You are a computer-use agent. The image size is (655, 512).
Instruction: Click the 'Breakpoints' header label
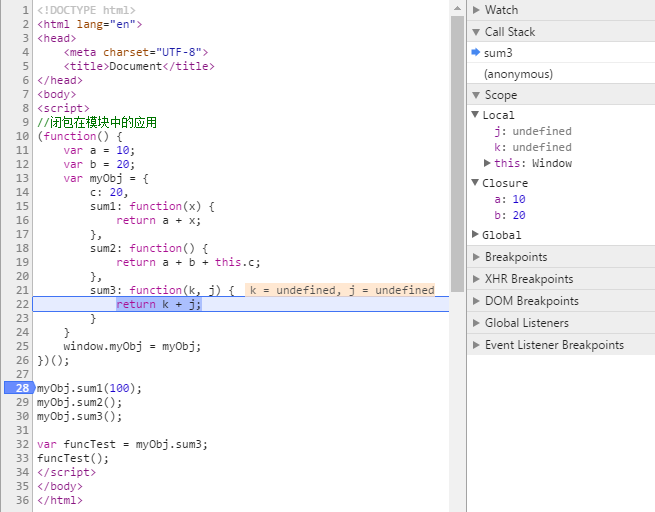516,257
